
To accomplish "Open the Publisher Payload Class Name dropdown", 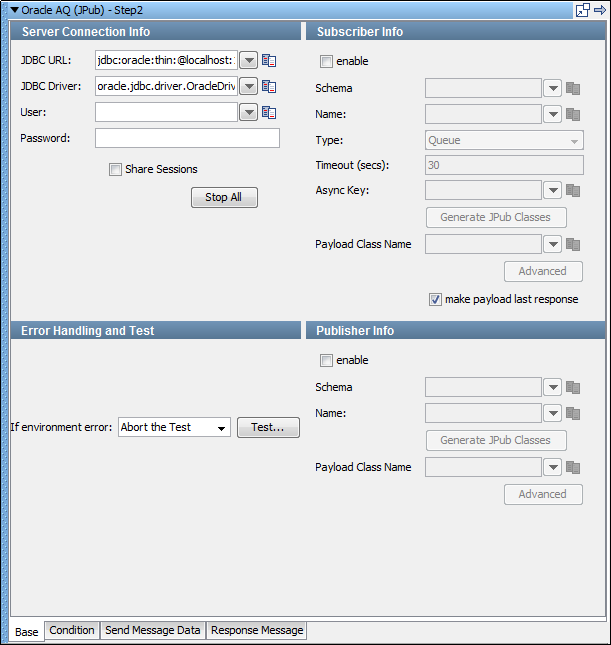I will pyautogui.click(x=553, y=467).
